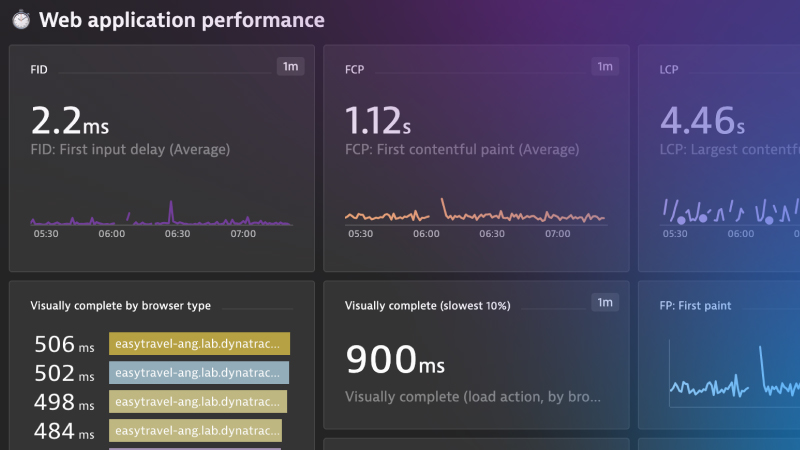Click the 07:00 time label on the FCP chart
Image resolution: width=800 pixels, height=450 pixels.
click(556, 234)
